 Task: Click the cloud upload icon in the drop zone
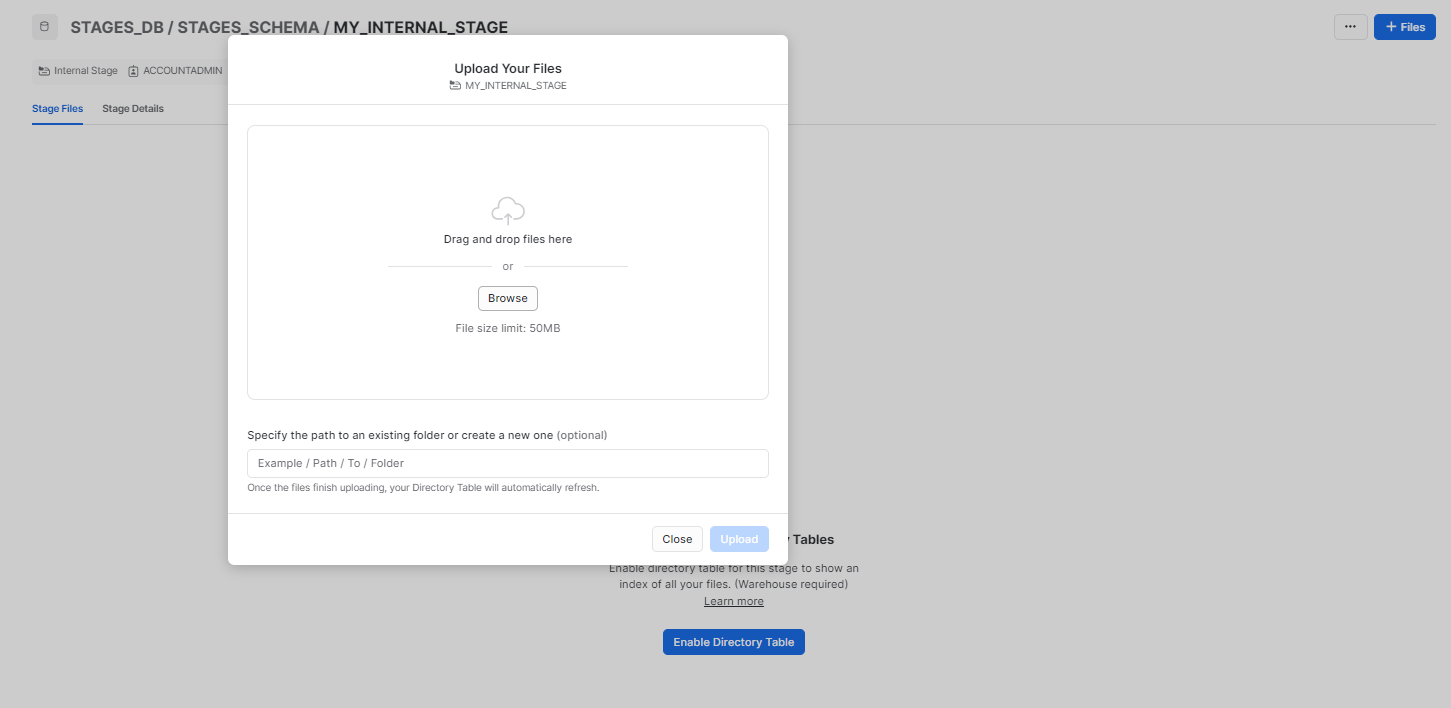(507, 210)
